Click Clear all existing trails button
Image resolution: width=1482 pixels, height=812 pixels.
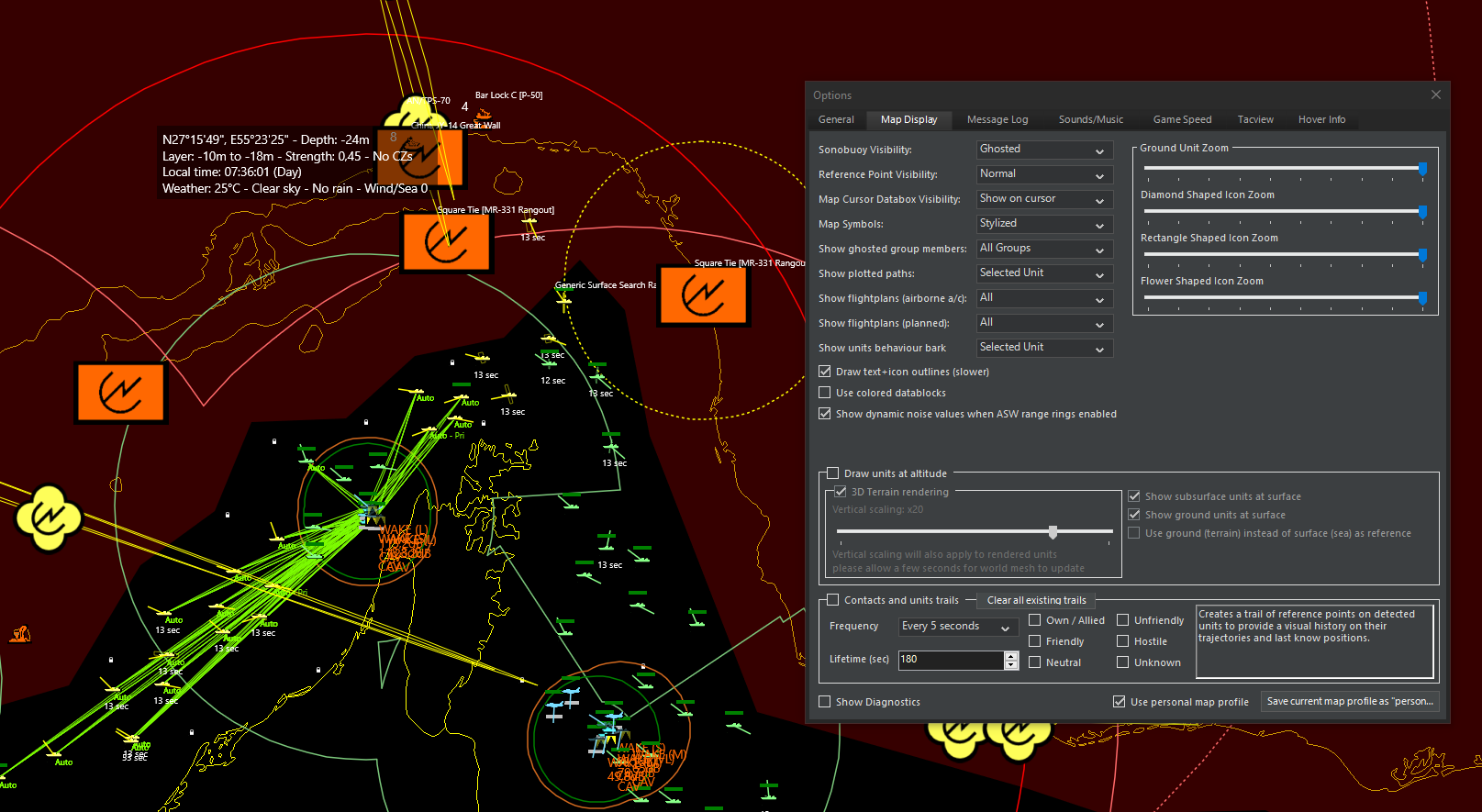coord(1036,600)
